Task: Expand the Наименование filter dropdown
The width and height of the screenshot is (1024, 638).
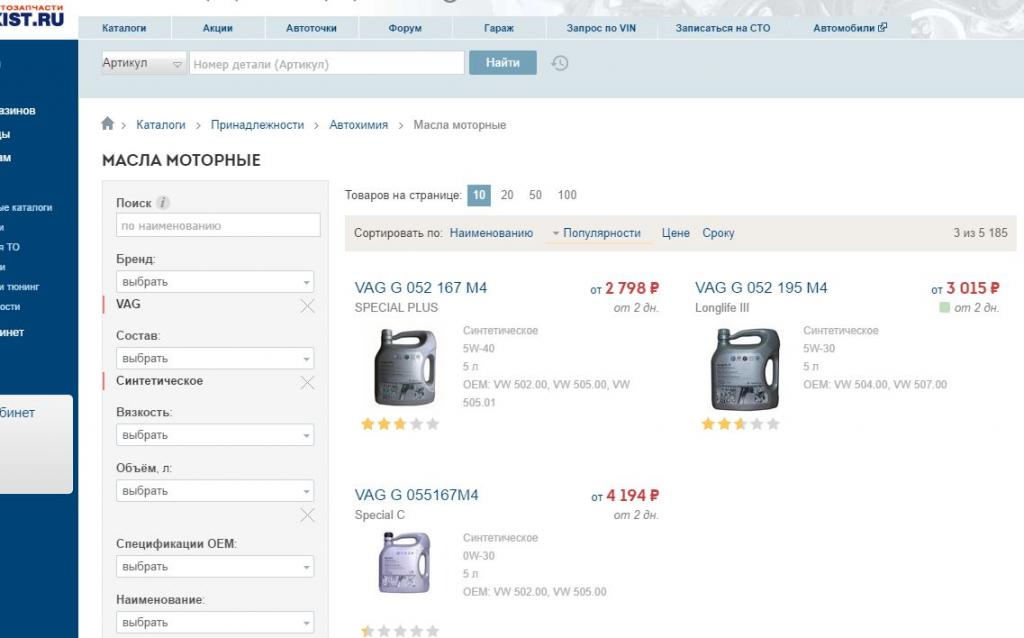Action: [x=215, y=622]
